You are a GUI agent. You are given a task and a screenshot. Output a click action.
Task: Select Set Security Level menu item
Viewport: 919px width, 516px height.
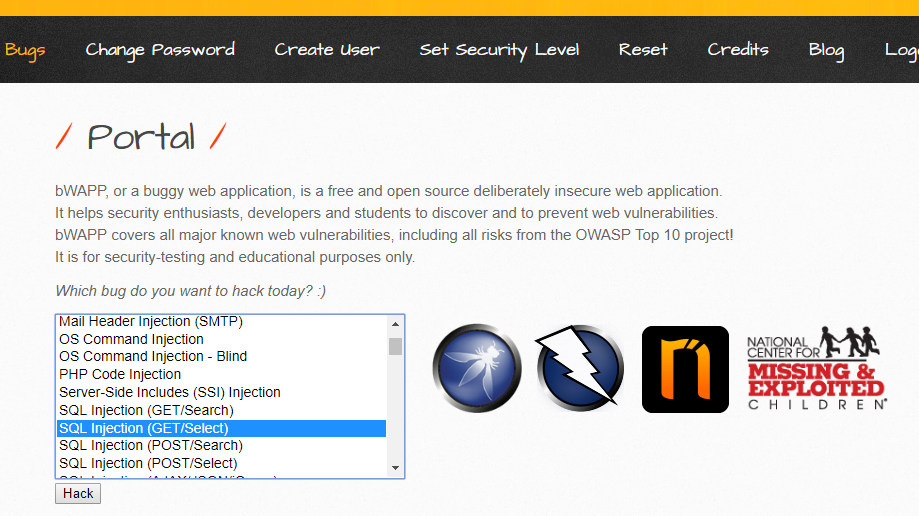[499, 50]
